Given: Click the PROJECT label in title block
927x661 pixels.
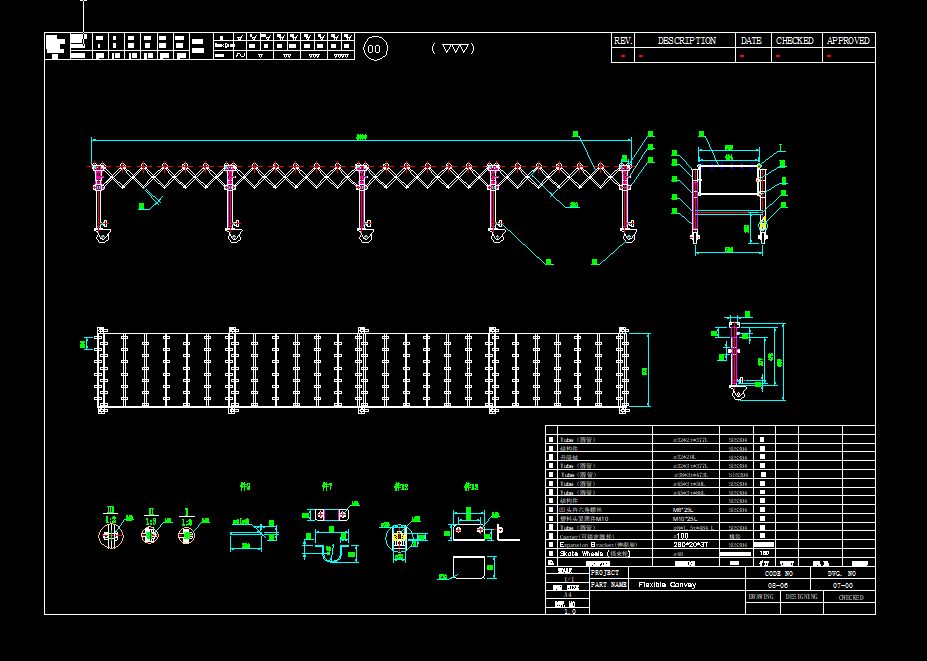Looking at the screenshot, I should pyautogui.click(x=605, y=573).
